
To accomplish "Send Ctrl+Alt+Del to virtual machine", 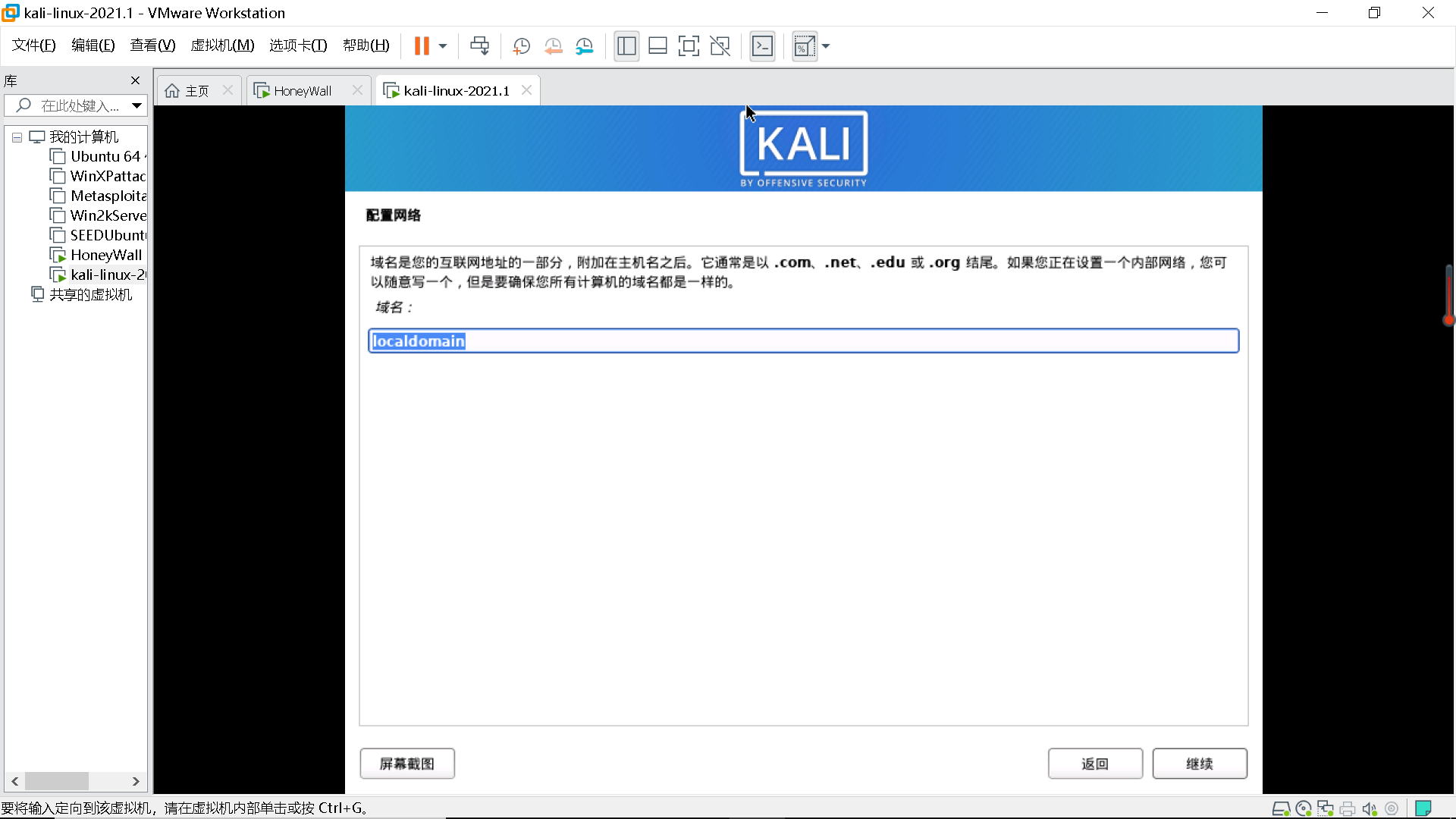I will point(479,46).
